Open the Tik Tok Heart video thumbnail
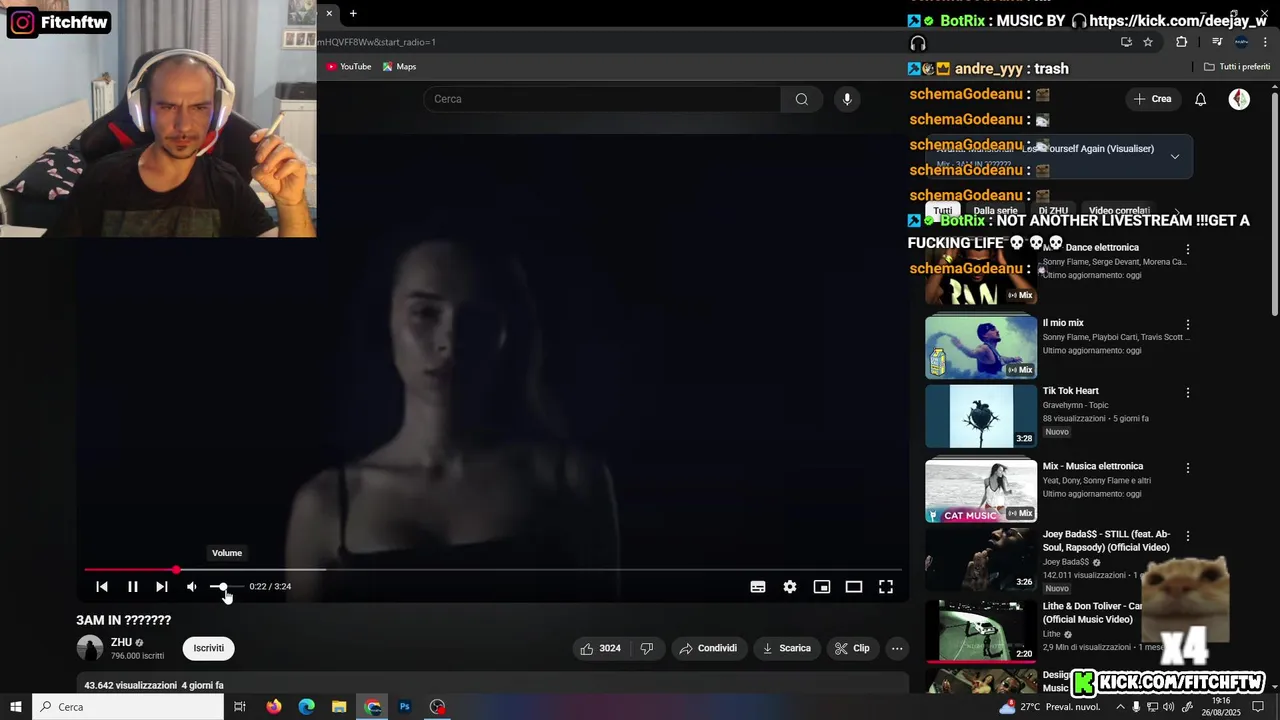 [x=981, y=417]
